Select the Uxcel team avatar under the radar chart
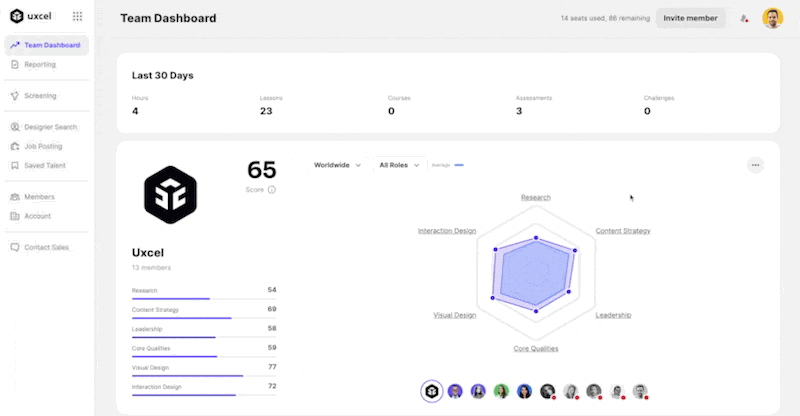Screen dimensions: 800x416 coord(432,391)
